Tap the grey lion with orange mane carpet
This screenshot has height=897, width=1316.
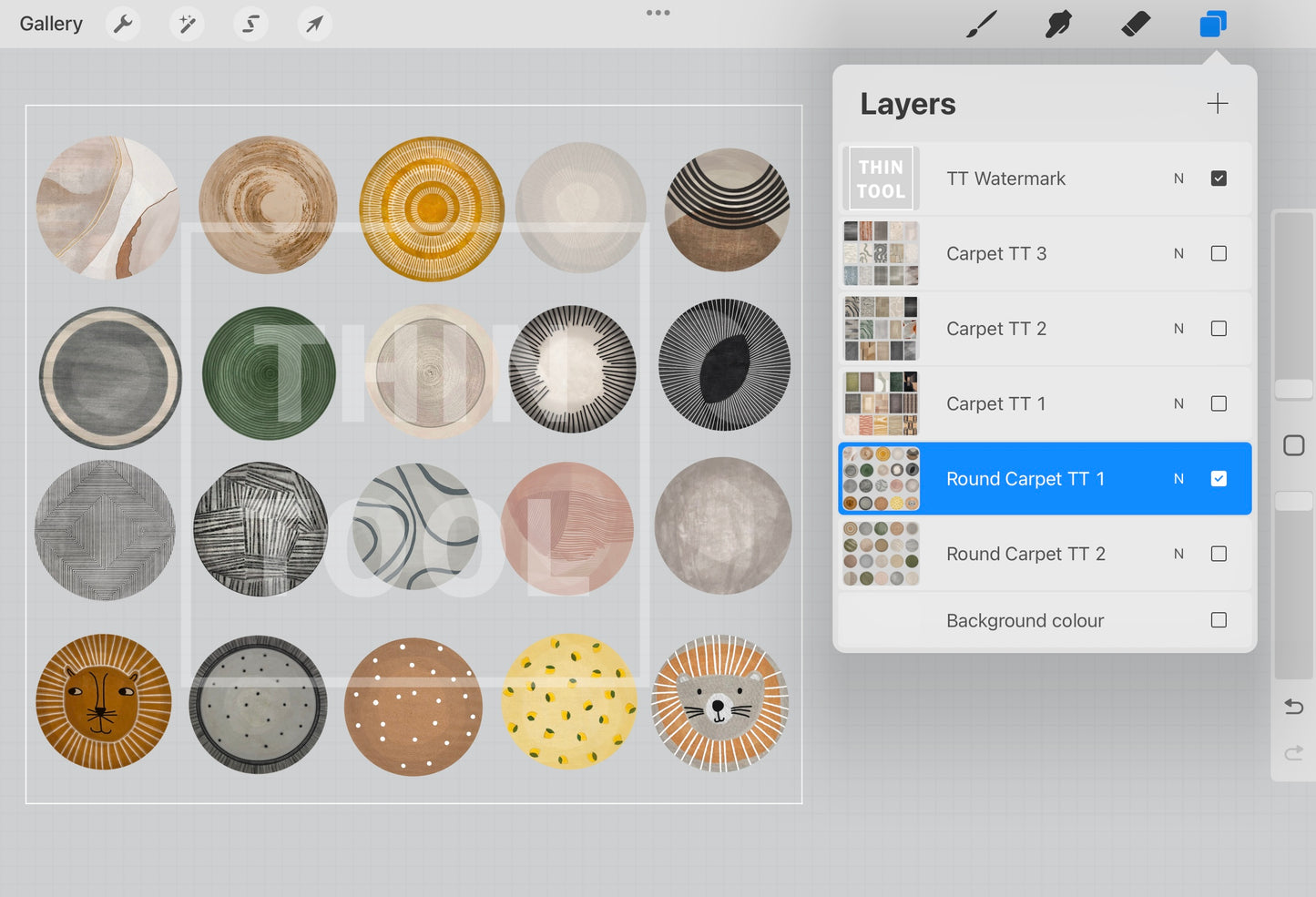pyautogui.click(x=720, y=704)
